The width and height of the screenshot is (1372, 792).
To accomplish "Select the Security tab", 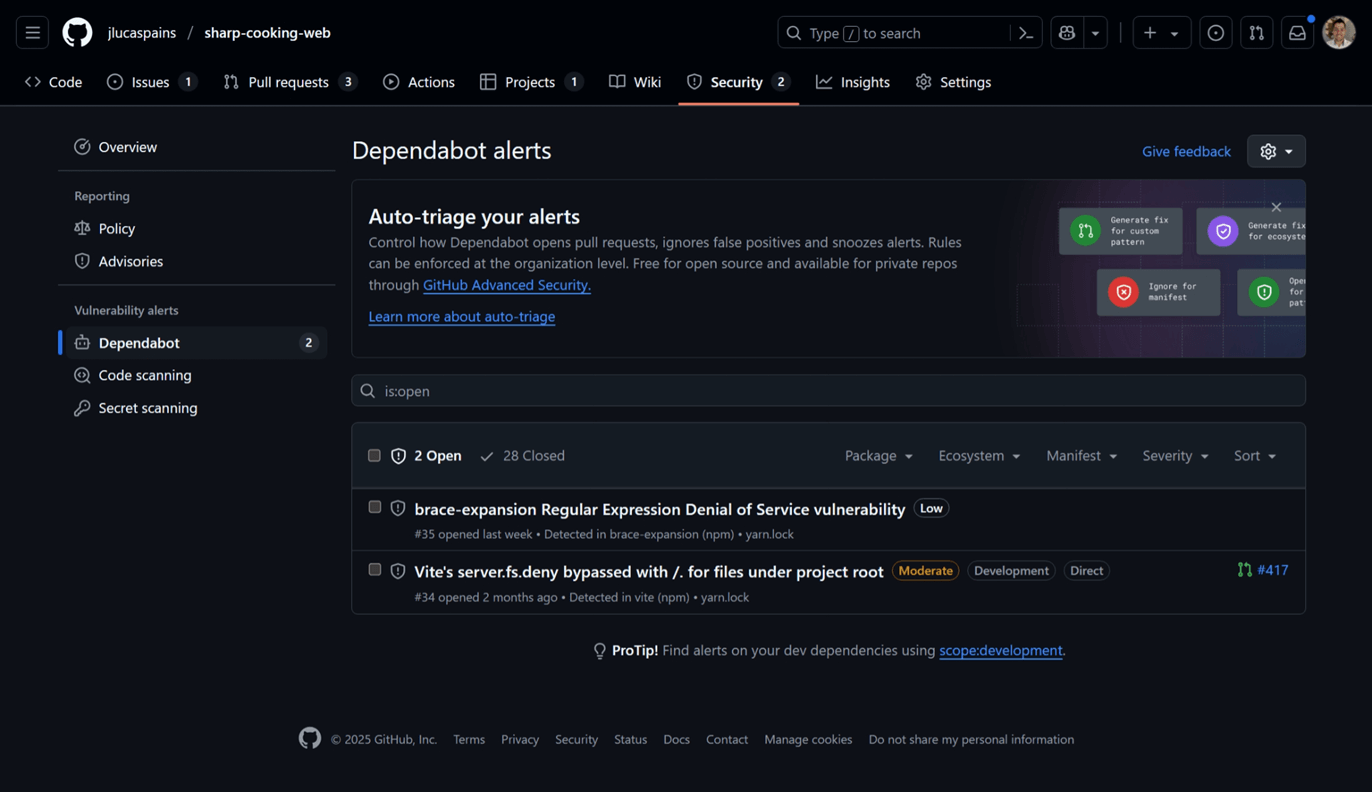I will (738, 82).
